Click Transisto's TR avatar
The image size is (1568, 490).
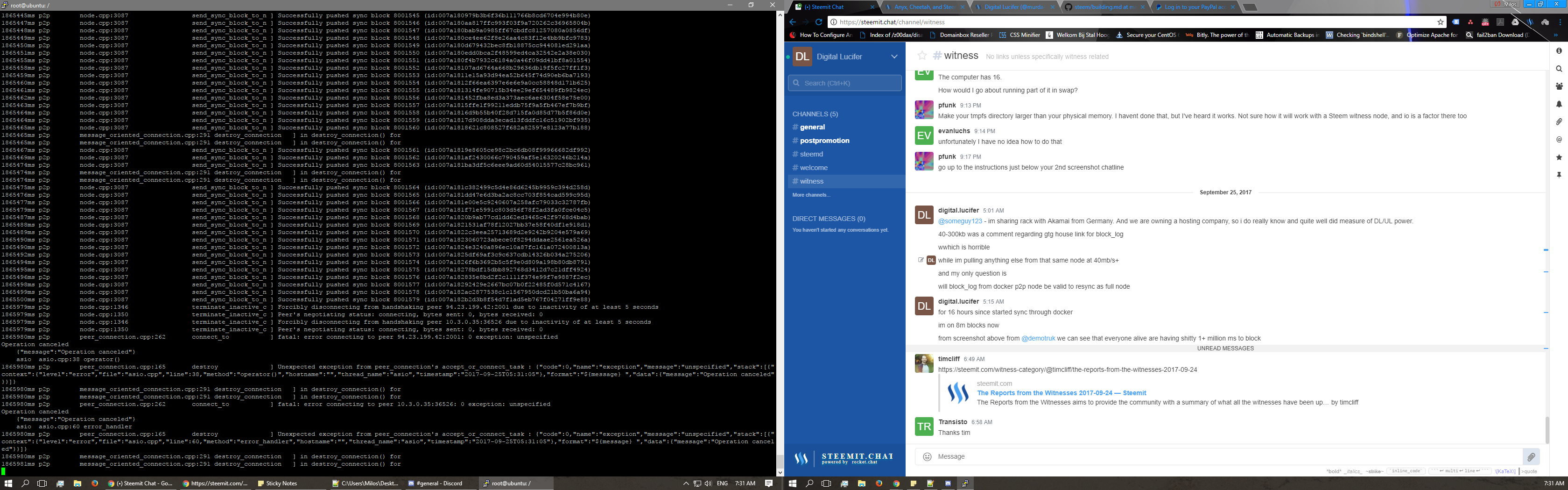pos(924,426)
